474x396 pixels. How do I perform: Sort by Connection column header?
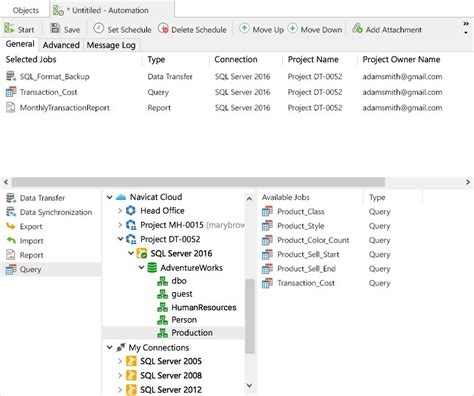point(236,60)
